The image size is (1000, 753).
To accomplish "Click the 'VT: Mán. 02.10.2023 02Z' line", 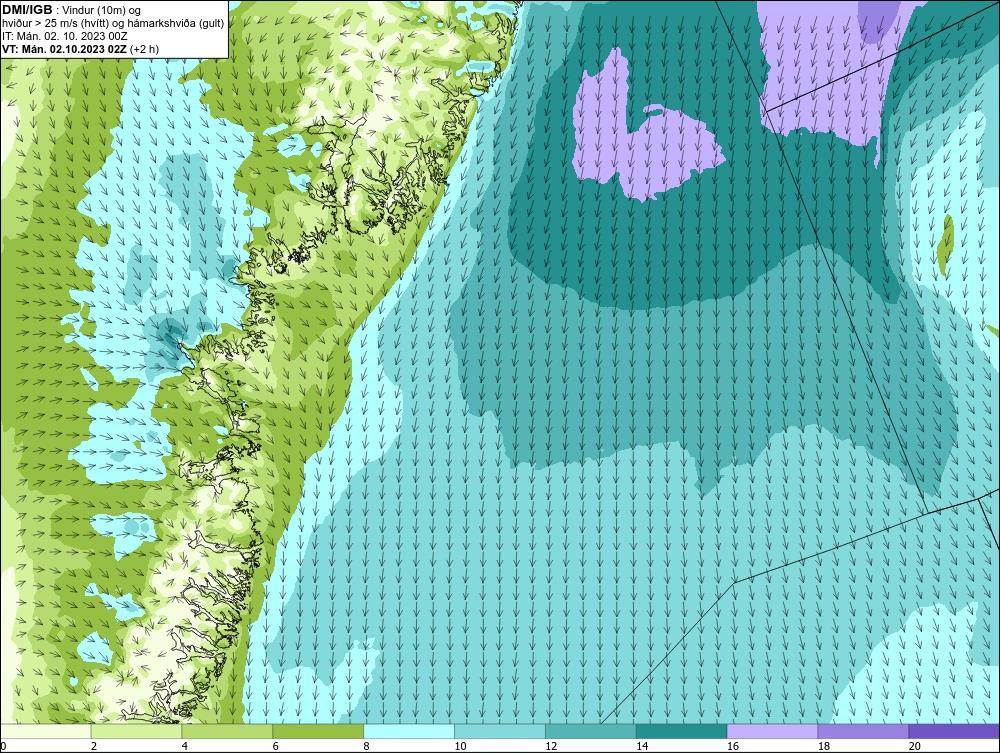I will [64, 49].
